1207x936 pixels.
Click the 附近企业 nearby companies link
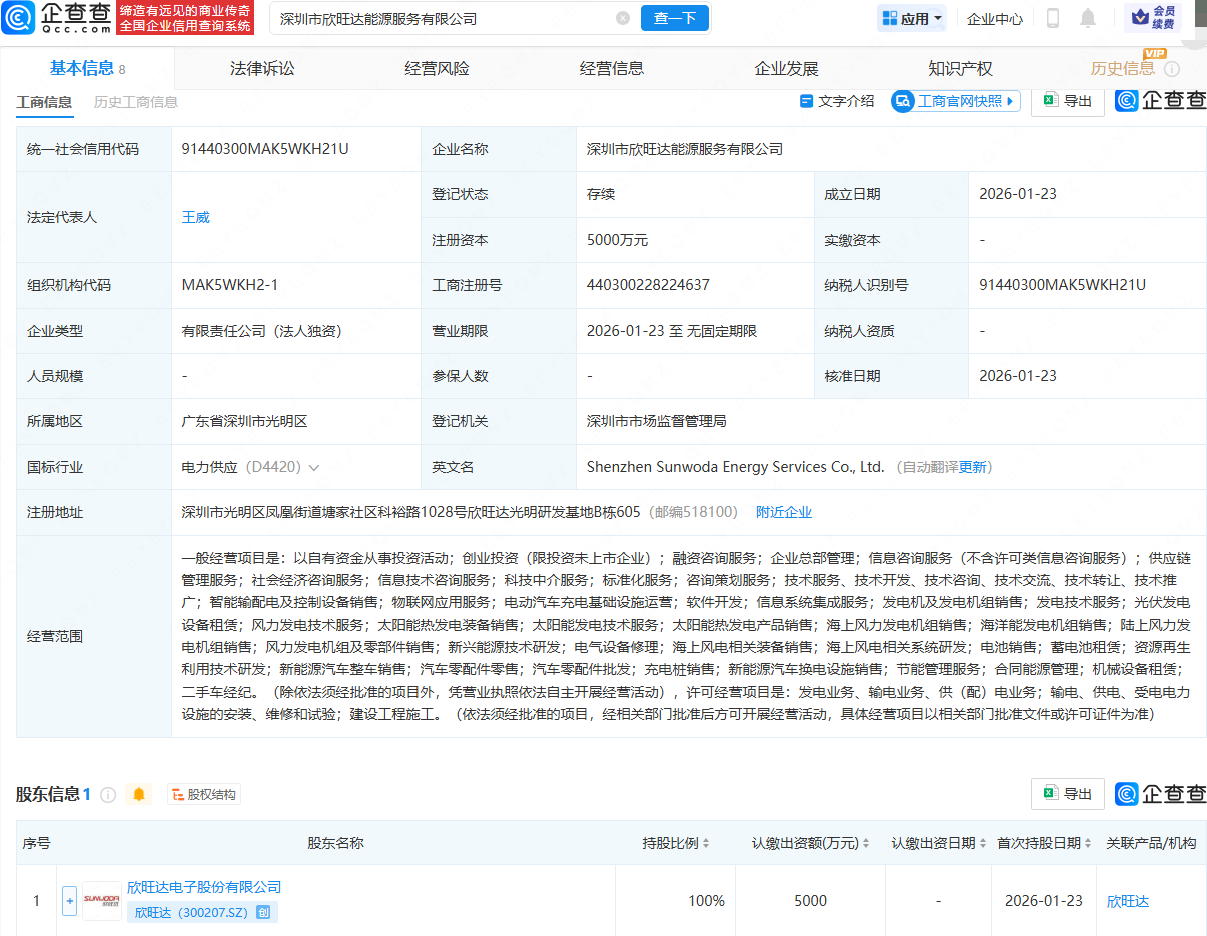(783, 511)
